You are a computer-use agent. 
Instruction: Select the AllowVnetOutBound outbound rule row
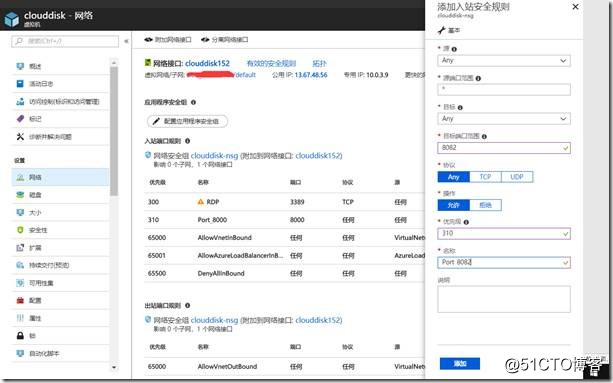[x=285, y=367]
